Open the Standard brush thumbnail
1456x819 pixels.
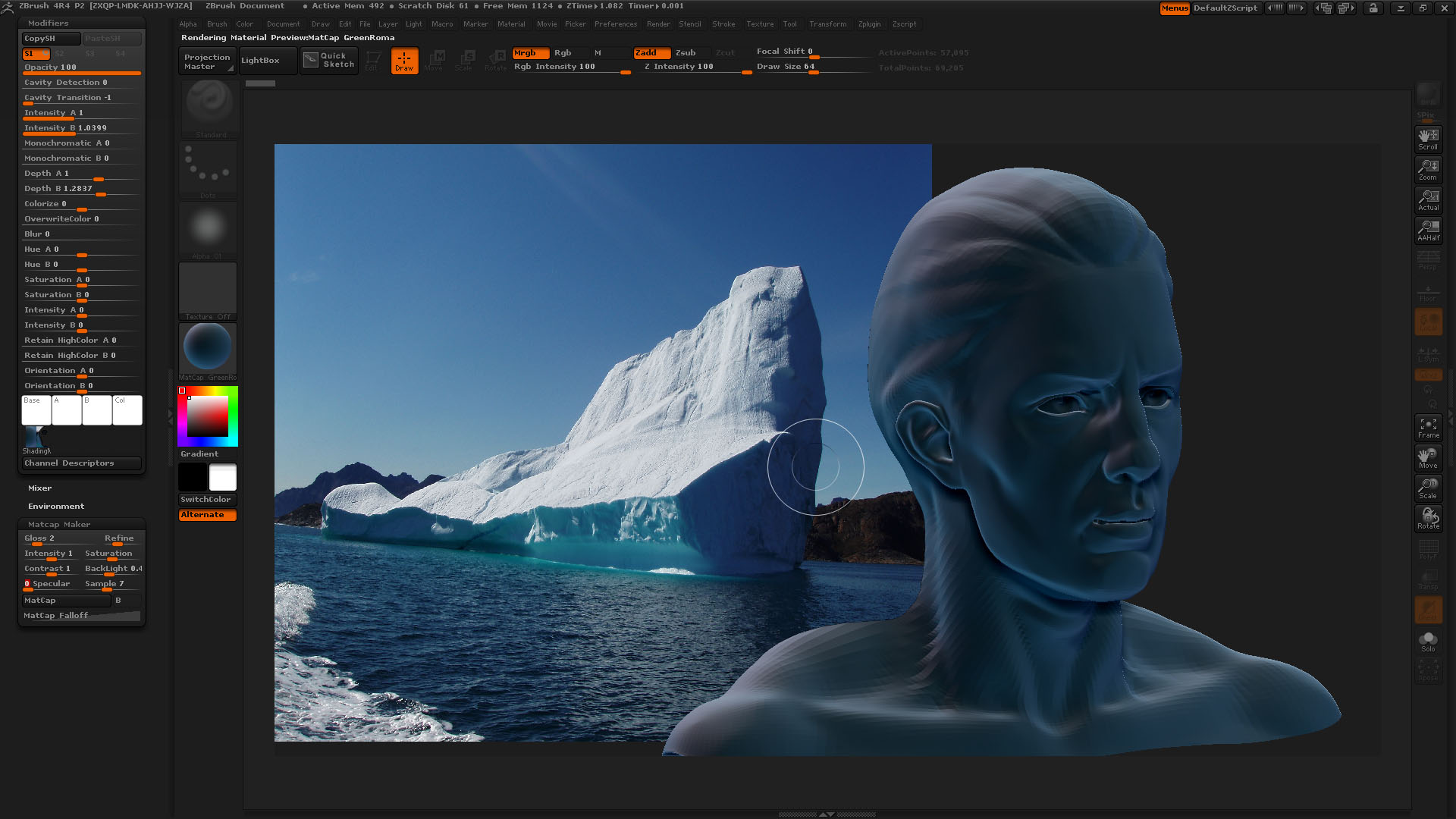click(208, 108)
